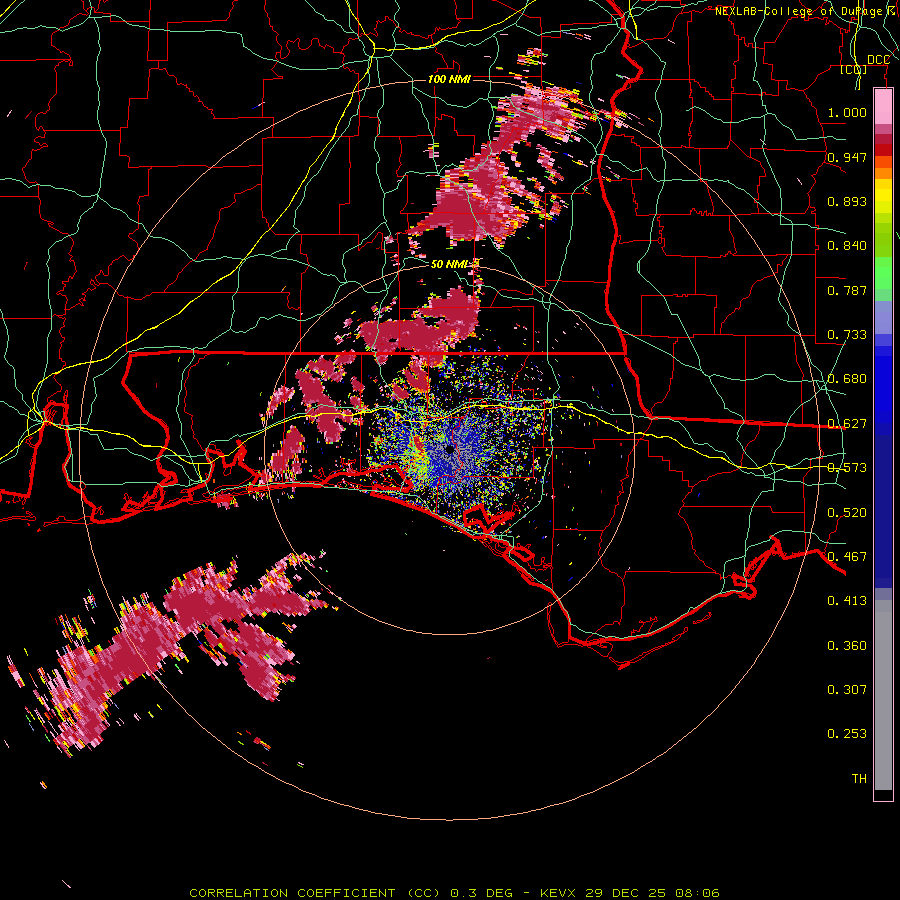The height and width of the screenshot is (900, 900).
Task: Click the KEVX station identifier
Action: pyautogui.click(x=560, y=893)
